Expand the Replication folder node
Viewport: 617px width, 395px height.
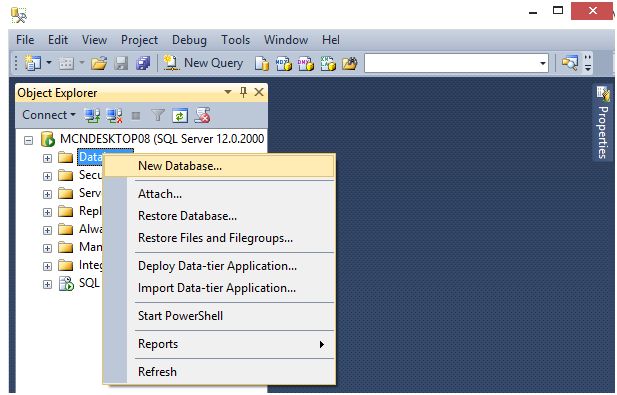(x=47, y=212)
